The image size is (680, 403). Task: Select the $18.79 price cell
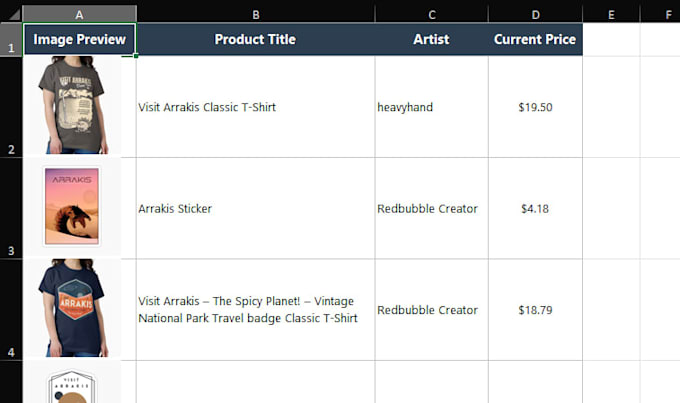click(536, 310)
